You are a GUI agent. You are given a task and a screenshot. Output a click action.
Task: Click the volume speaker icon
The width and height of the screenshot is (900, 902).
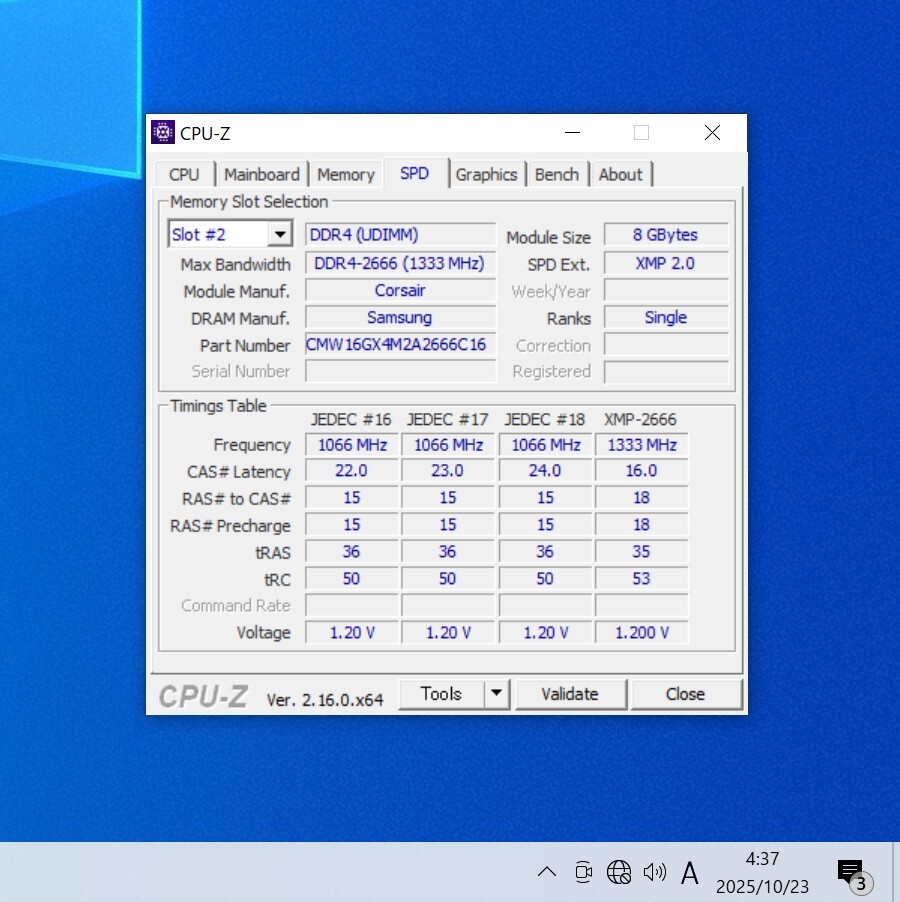(654, 872)
